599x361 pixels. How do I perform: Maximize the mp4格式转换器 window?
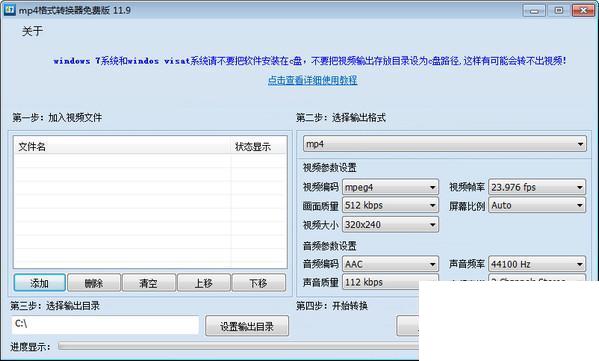tap(558, 10)
